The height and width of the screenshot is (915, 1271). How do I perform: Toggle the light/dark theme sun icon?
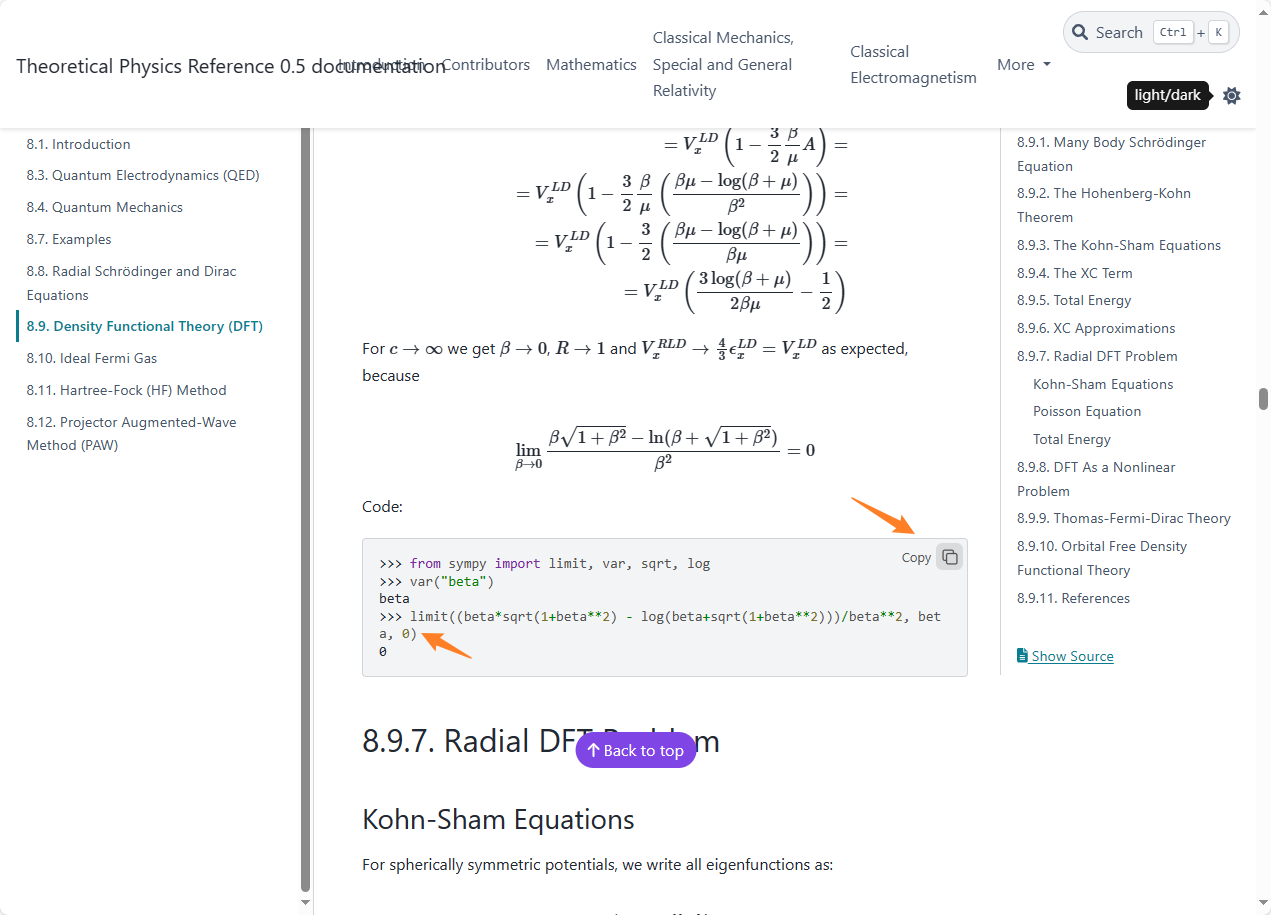1231,95
